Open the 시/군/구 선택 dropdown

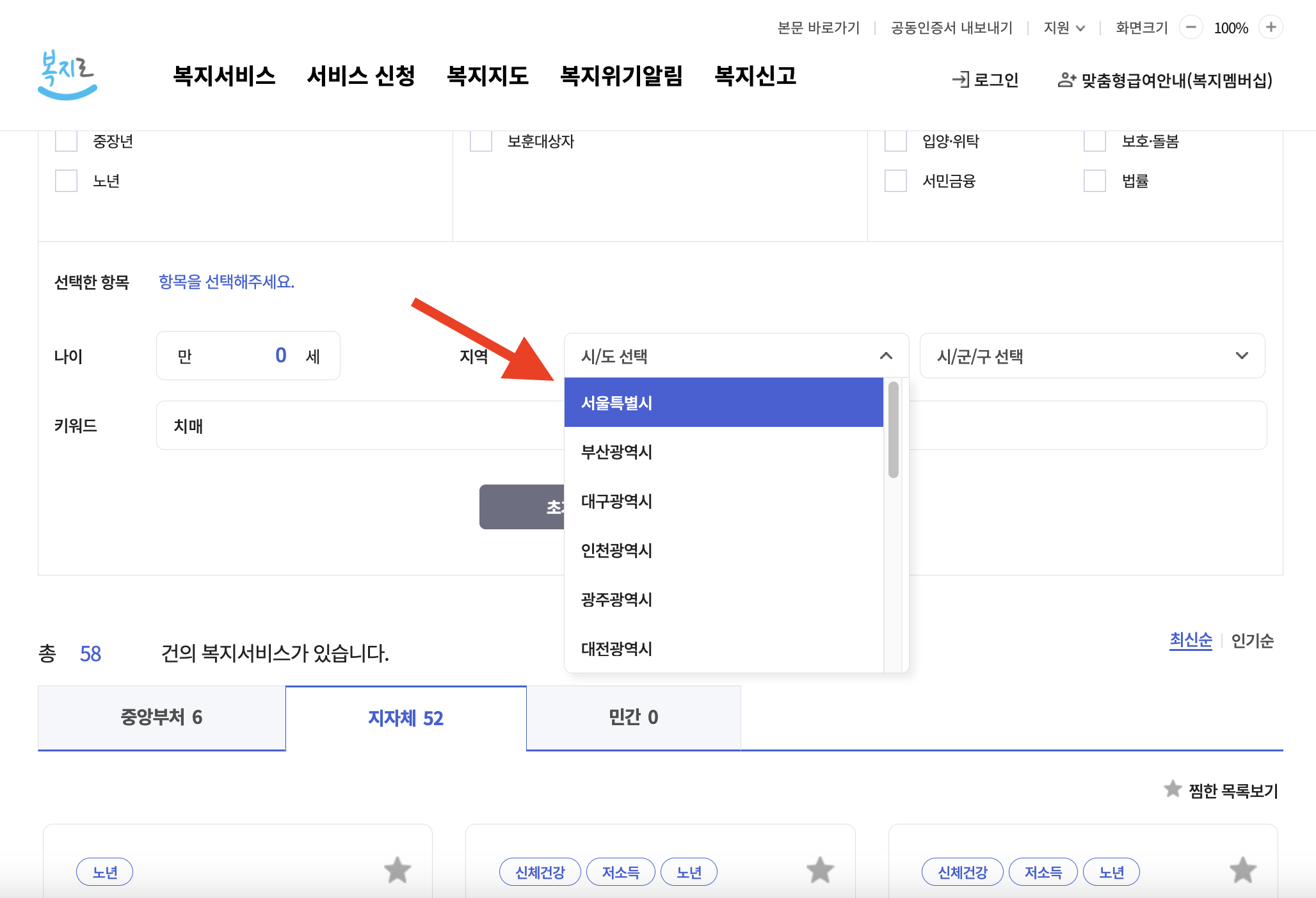click(x=1091, y=356)
